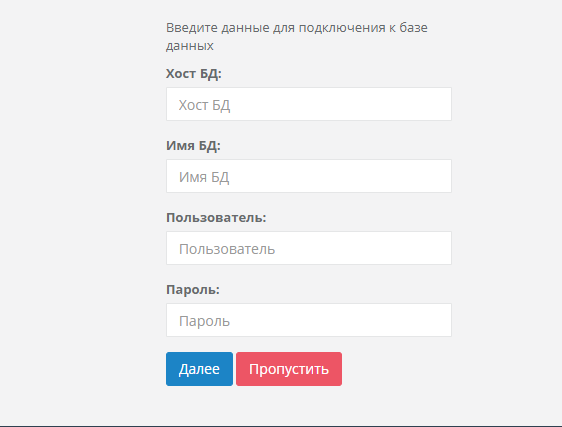Click the gray Пользователь placeholder text
Viewport: 562px width, 427px height.
227,249
